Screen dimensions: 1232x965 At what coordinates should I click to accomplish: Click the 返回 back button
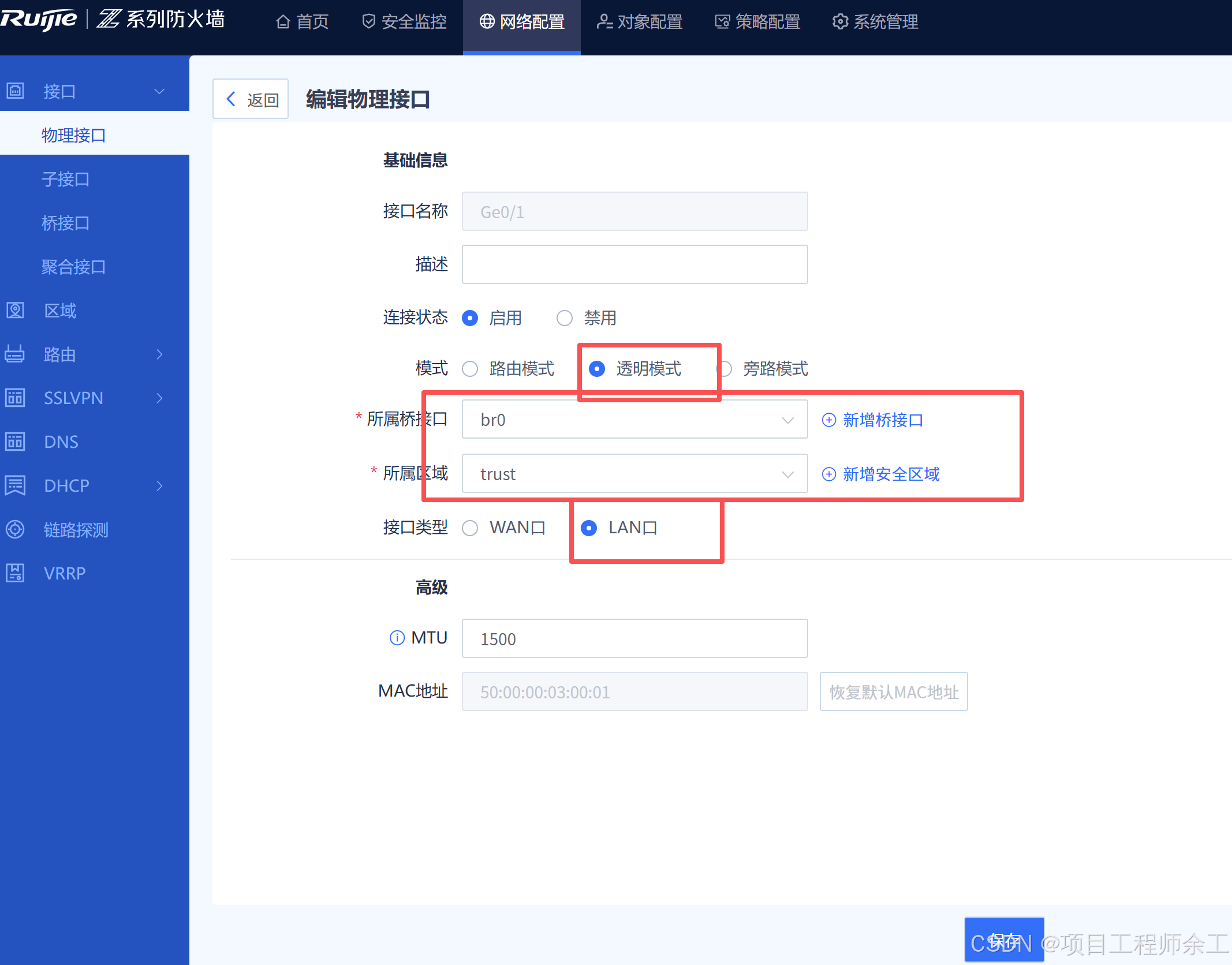click(251, 99)
